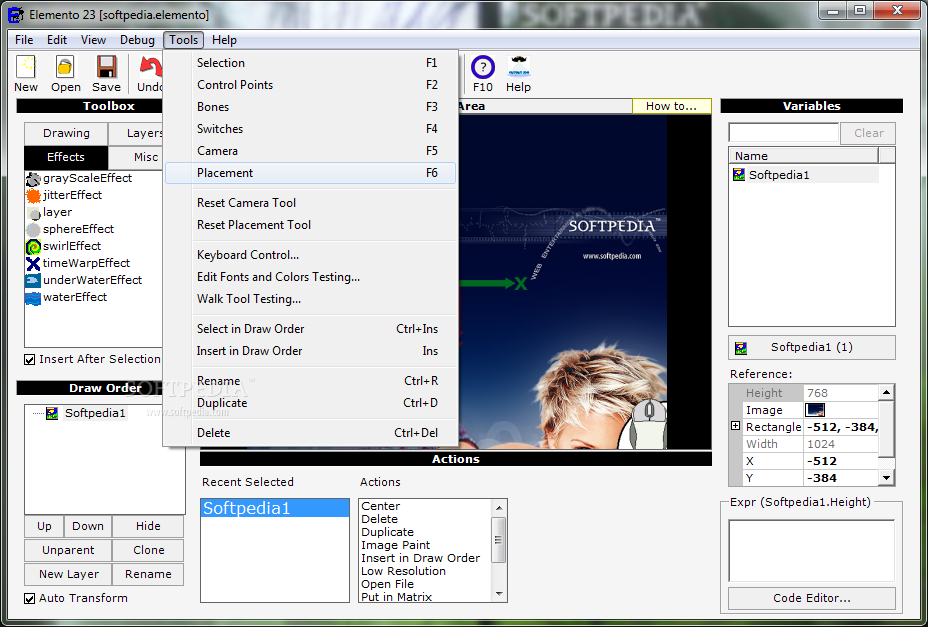Expand the Rectangle property row
This screenshot has height=627, width=928.
(x=736, y=426)
